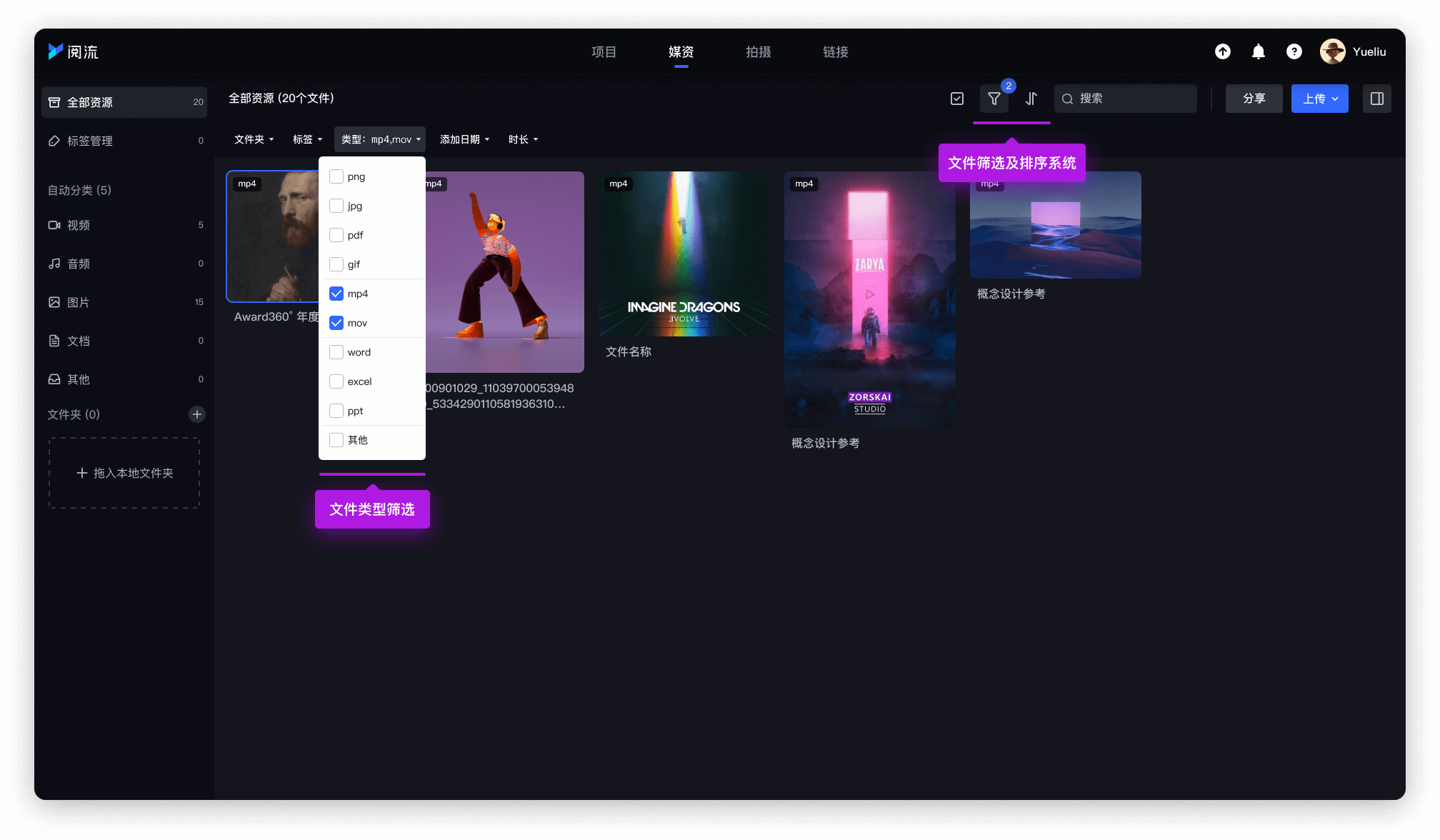1440x840 pixels.
Task: Select the 其他 category in sidebar
Action: coord(124,379)
